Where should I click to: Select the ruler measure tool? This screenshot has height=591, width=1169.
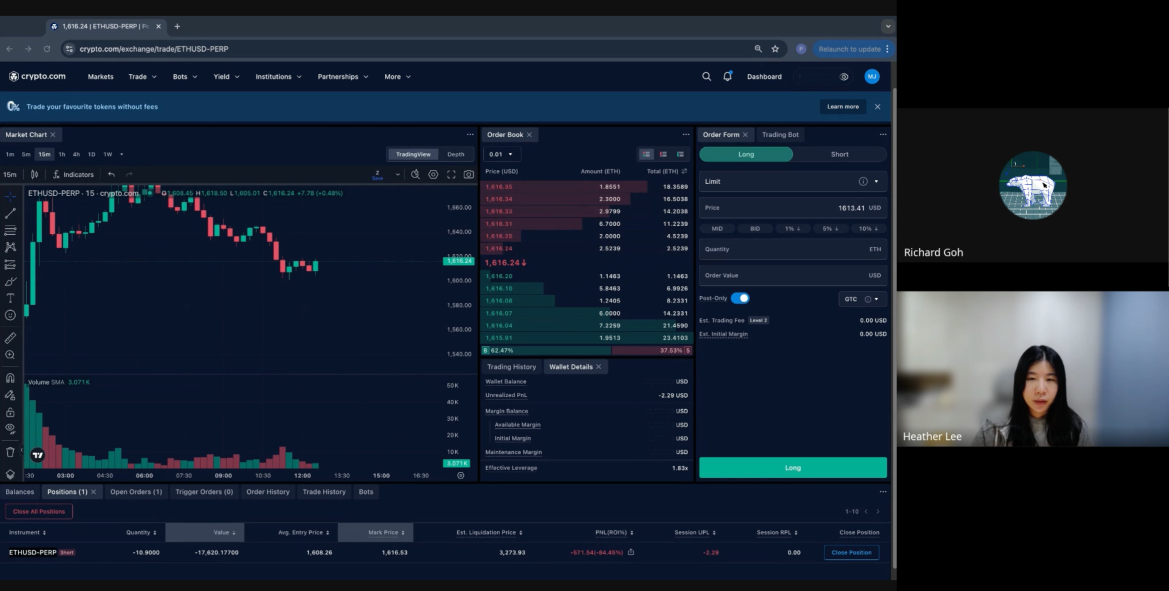[x=10, y=338]
